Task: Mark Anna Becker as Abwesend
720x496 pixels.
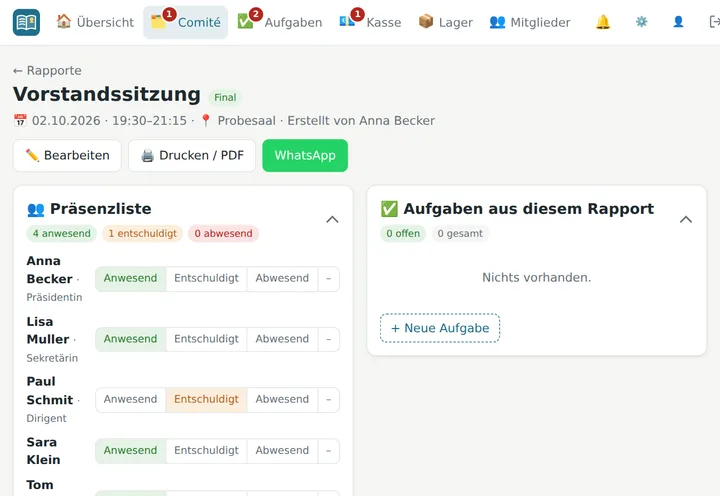Action: tap(282, 278)
